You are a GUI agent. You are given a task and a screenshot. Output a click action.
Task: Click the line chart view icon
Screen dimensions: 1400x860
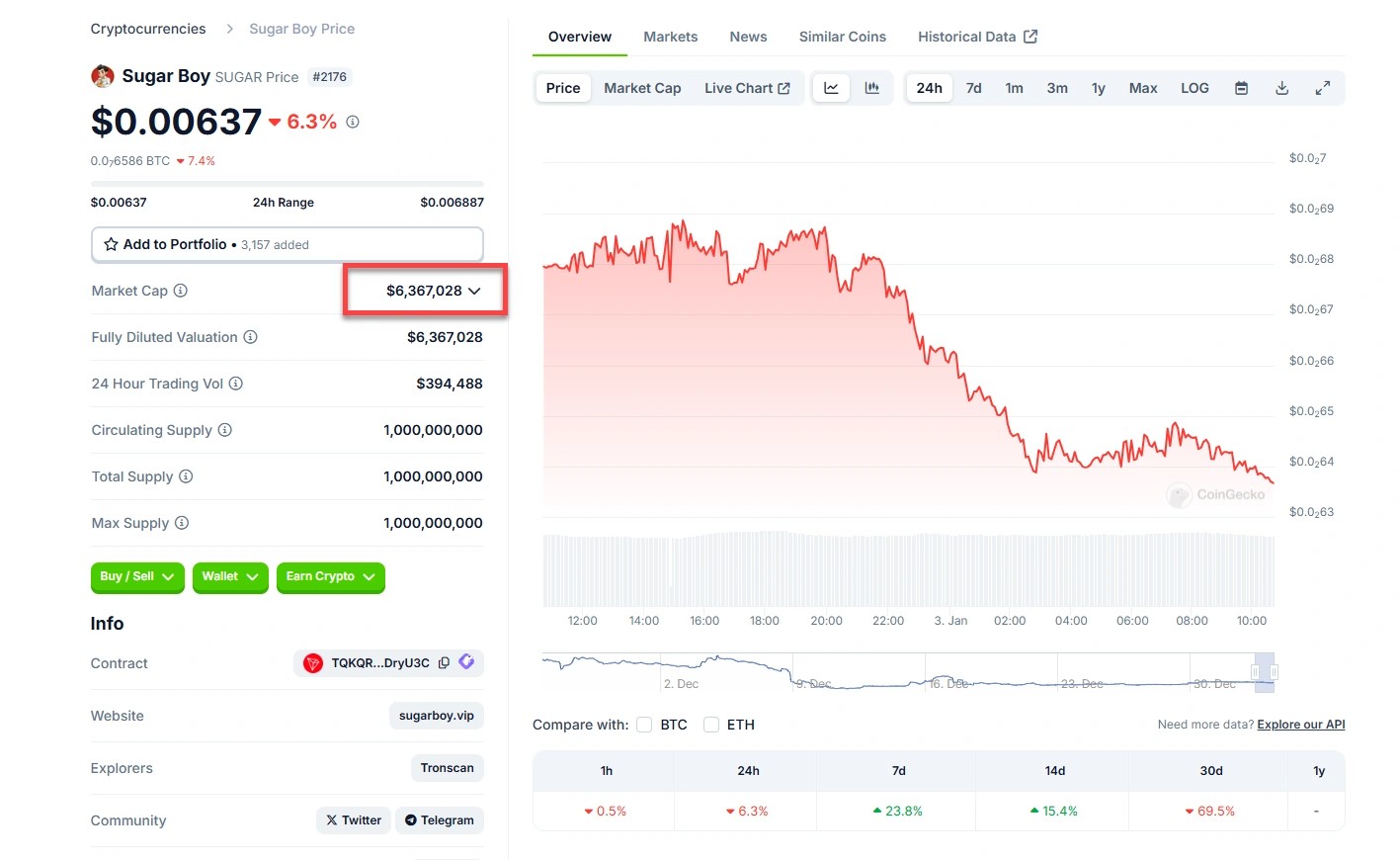[x=831, y=88]
